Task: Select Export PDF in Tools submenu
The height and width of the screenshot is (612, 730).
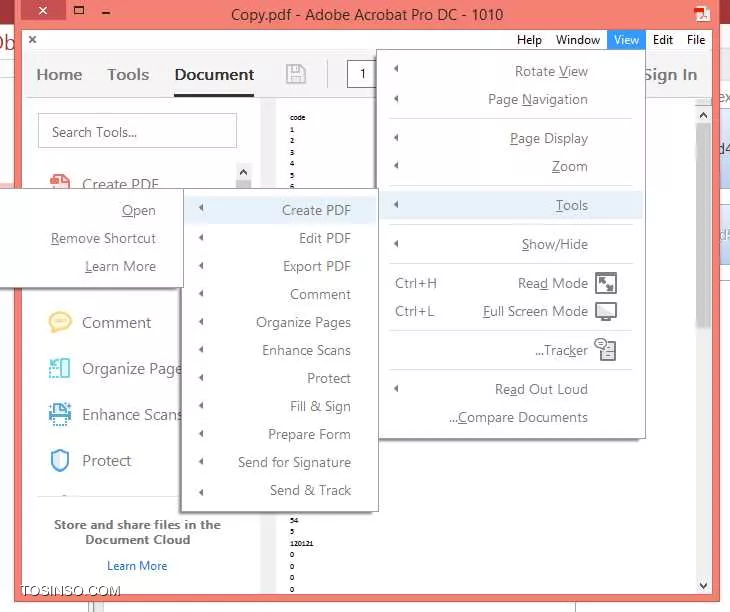Action: point(280,266)
